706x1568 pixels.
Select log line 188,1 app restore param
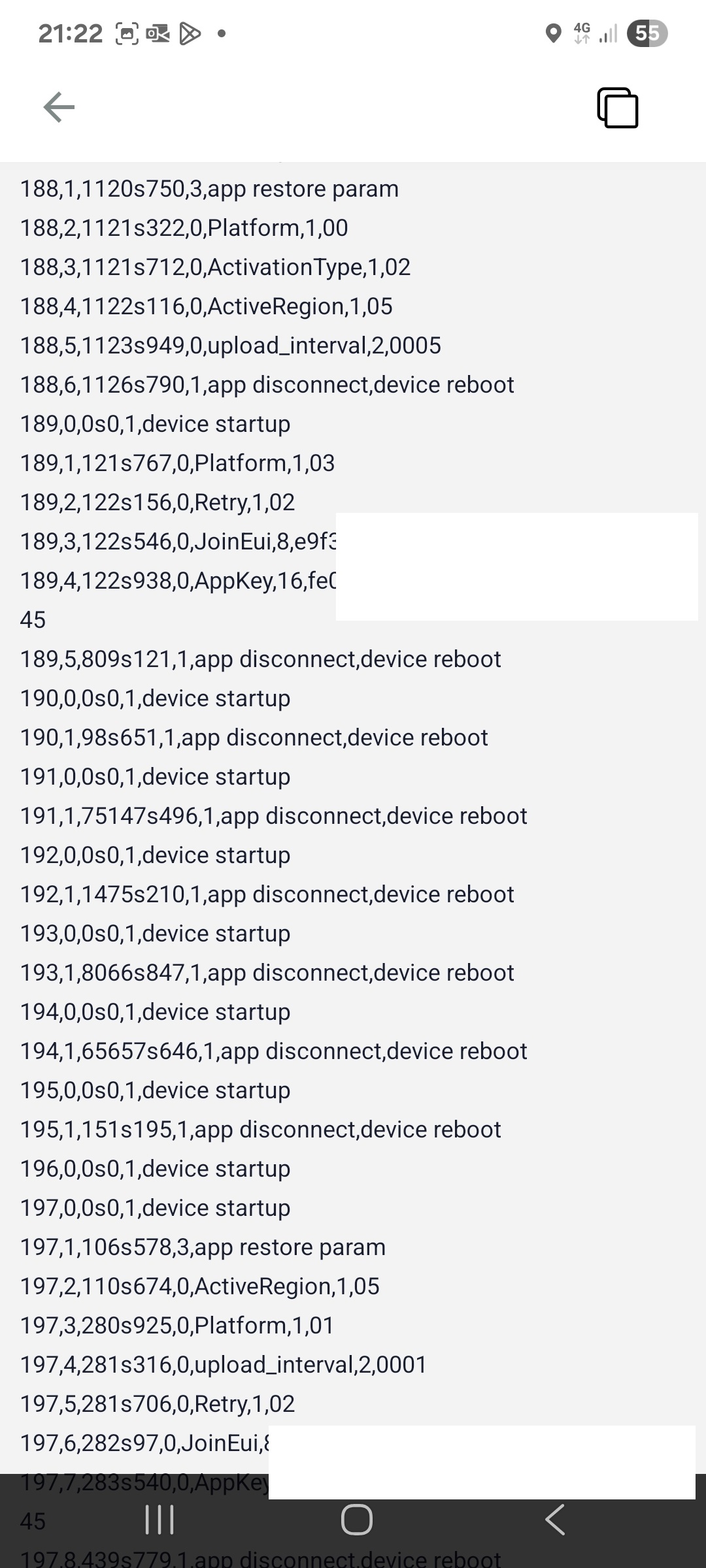coord(209,189)
